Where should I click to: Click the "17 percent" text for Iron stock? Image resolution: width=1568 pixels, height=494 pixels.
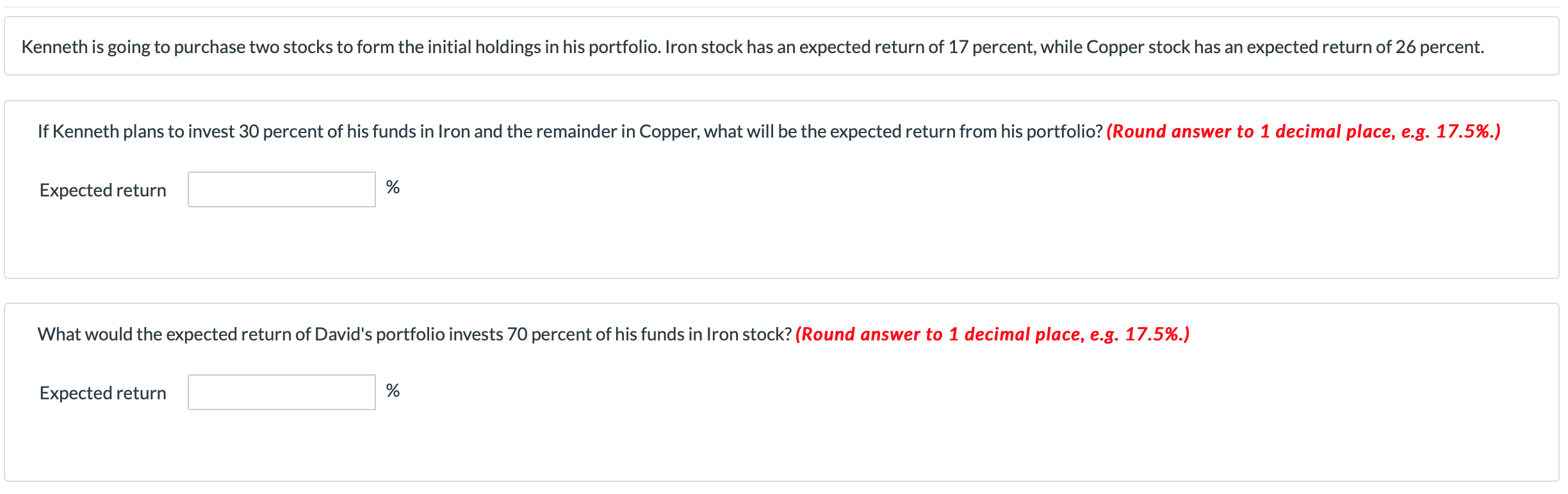click(990, 47)
